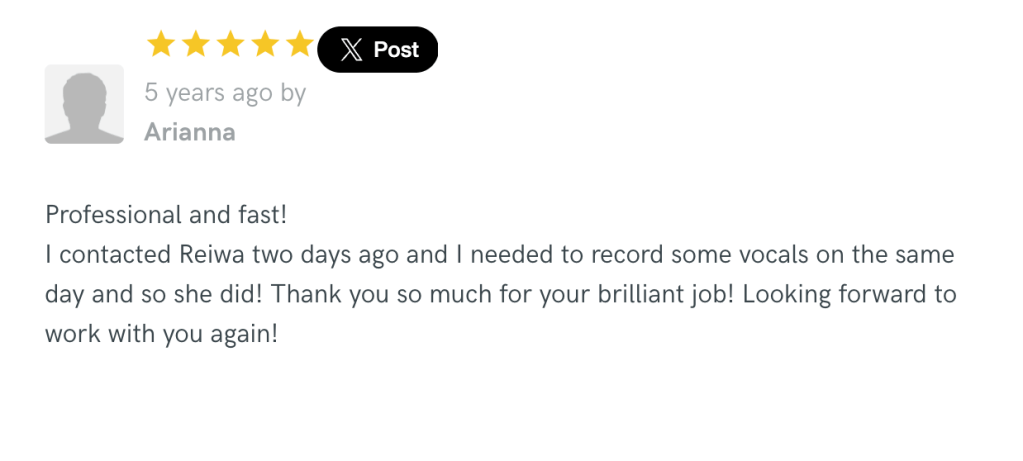Click the "5 years ago by" timestamp
1023x461 pixels.
[225, 93]
